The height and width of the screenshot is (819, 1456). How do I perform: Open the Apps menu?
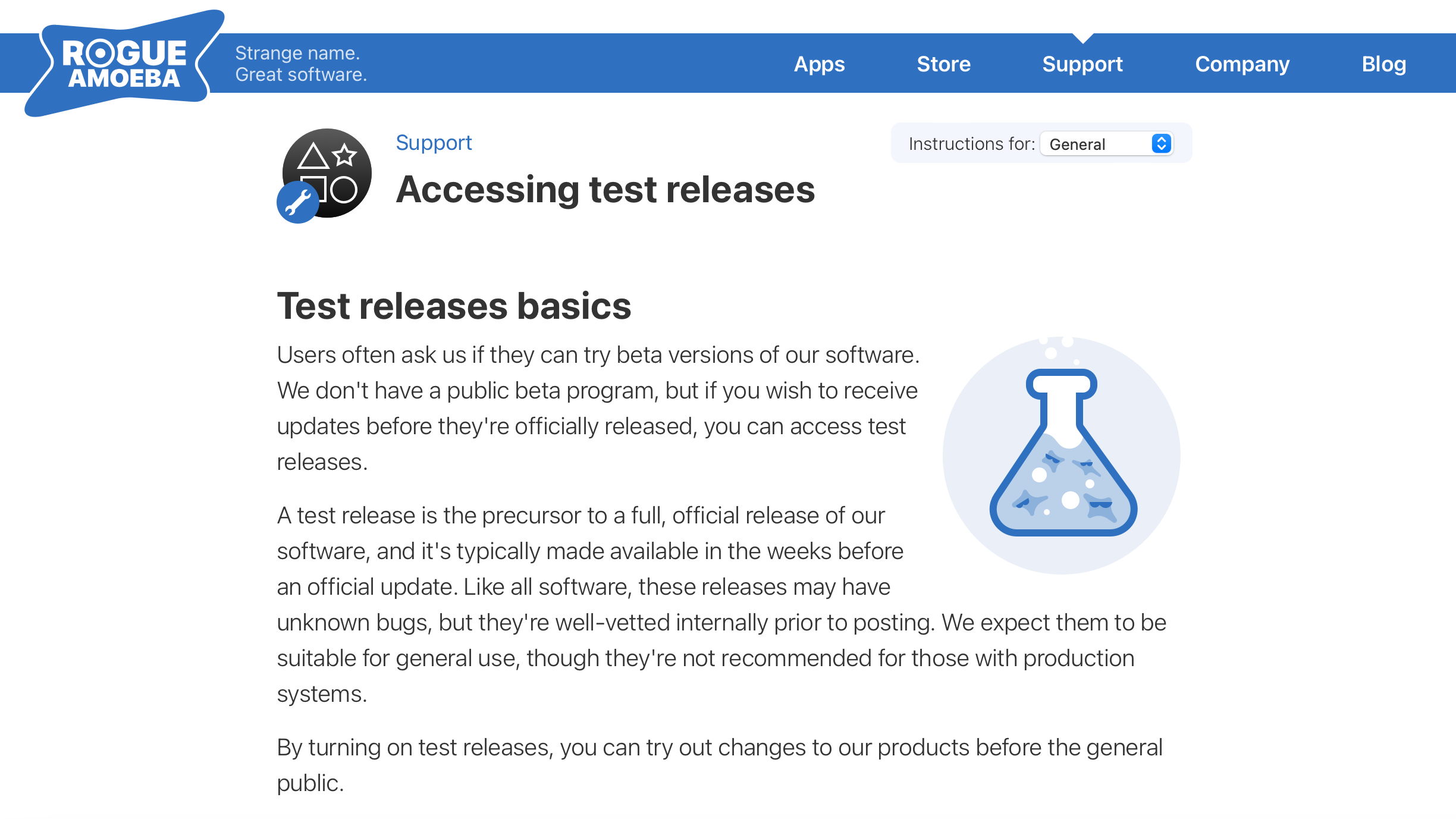[x=819, y=64]
